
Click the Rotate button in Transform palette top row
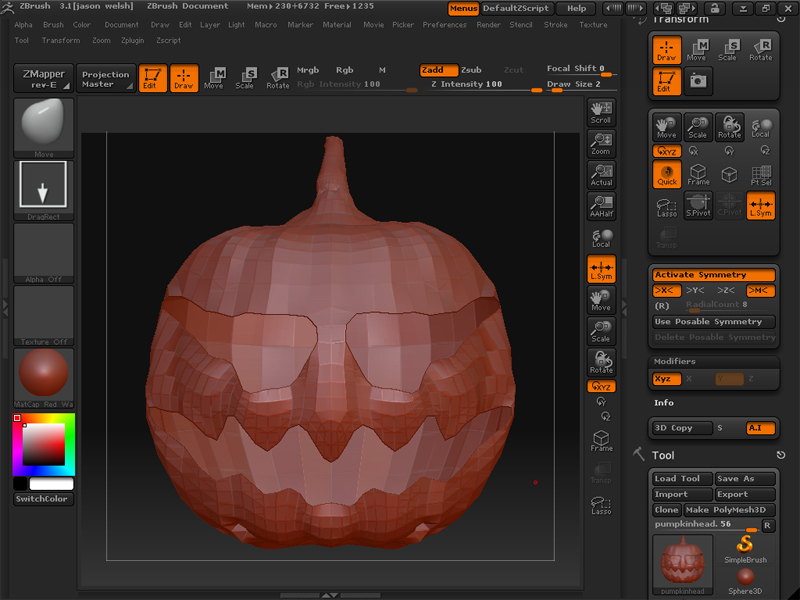click(x=760, y=49)
